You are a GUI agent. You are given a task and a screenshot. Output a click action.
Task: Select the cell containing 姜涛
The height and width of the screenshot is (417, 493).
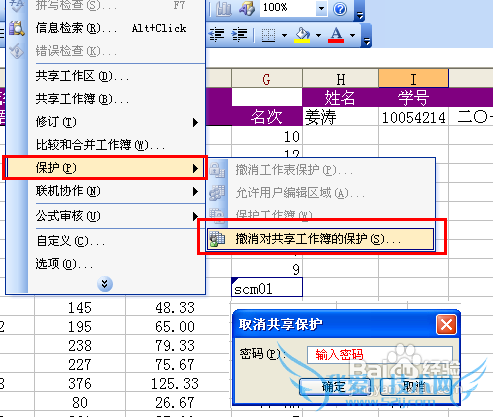tap(340, 117)
